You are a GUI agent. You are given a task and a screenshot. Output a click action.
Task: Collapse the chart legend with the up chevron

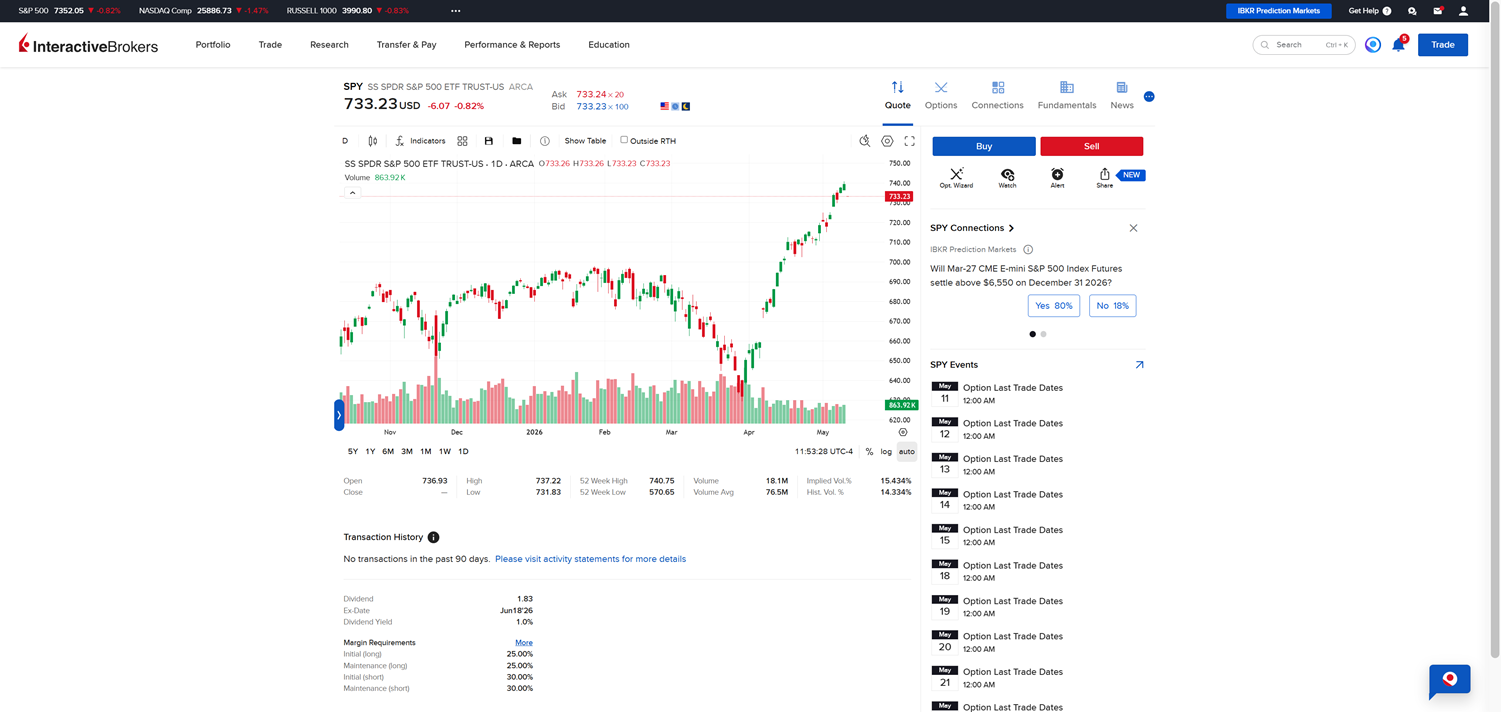click(x=352, y=193)
